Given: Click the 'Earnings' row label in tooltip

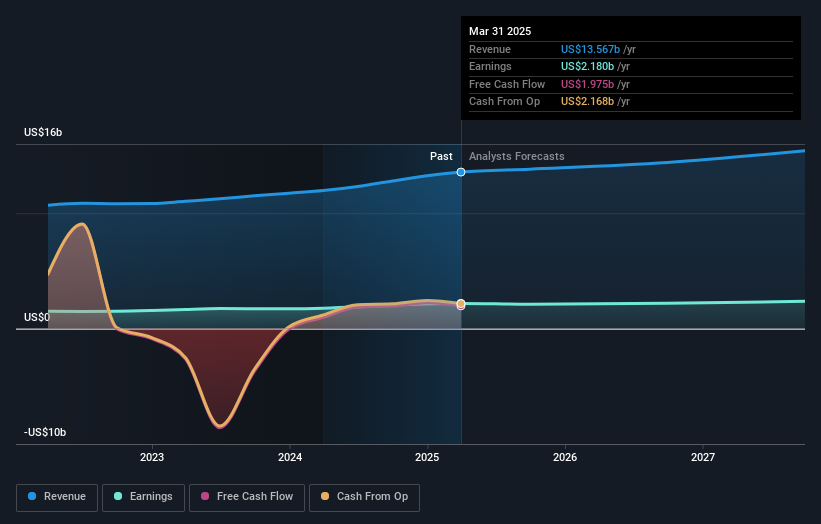Looking at the screenshot, I should pos(490,66).
